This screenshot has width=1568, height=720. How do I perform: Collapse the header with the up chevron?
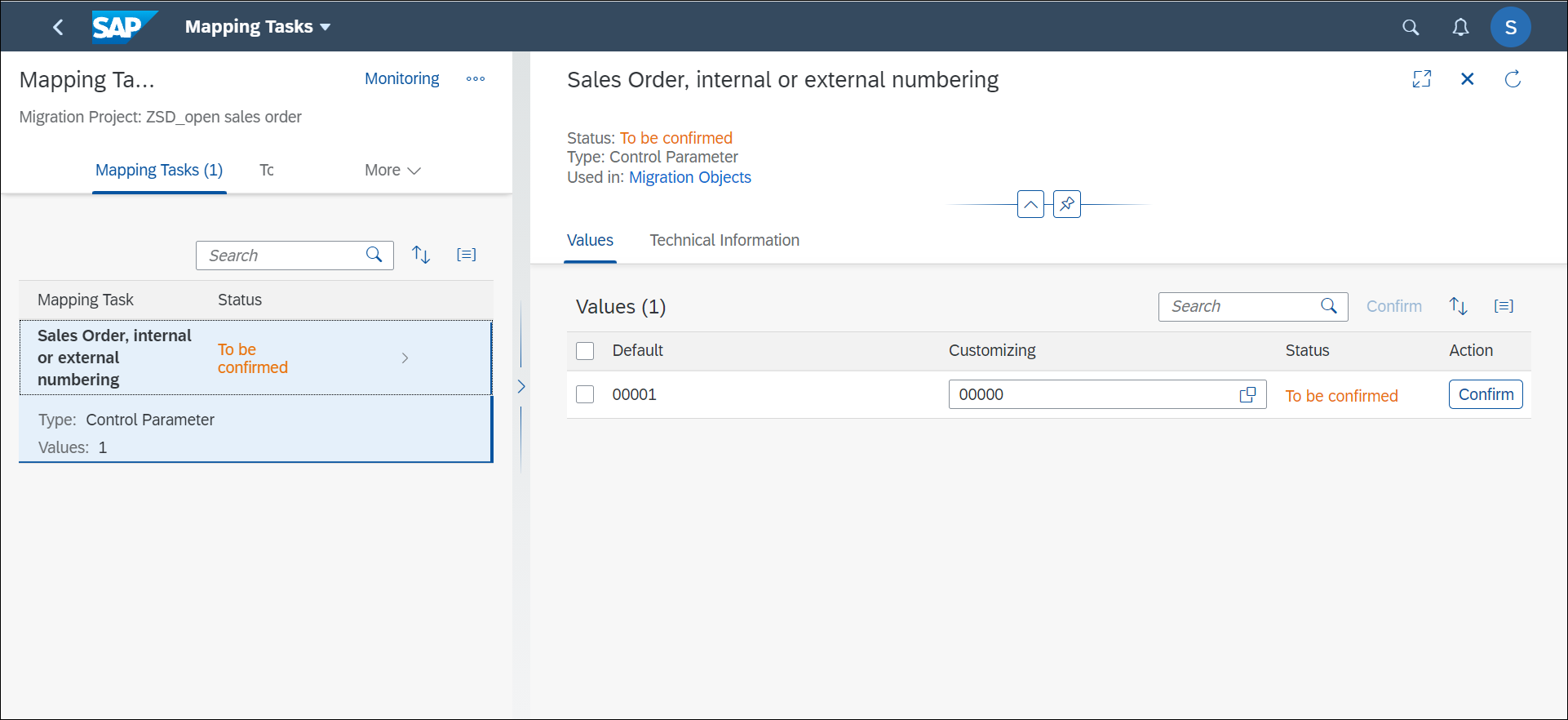coord(1031,204)
